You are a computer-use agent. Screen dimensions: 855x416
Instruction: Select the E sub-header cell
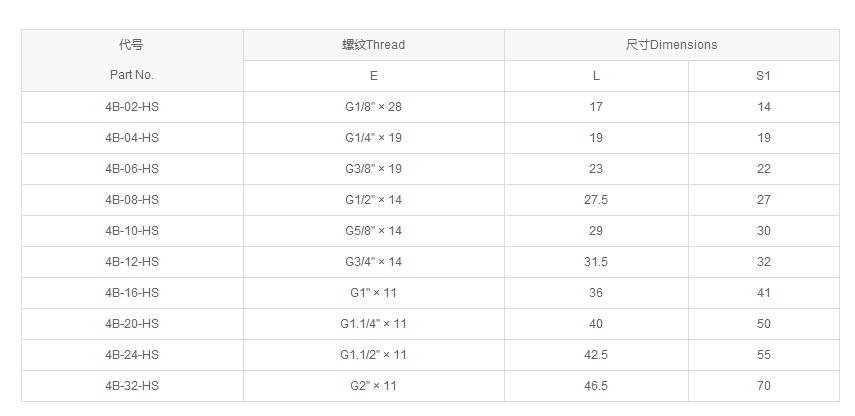[x=373, y=76]
